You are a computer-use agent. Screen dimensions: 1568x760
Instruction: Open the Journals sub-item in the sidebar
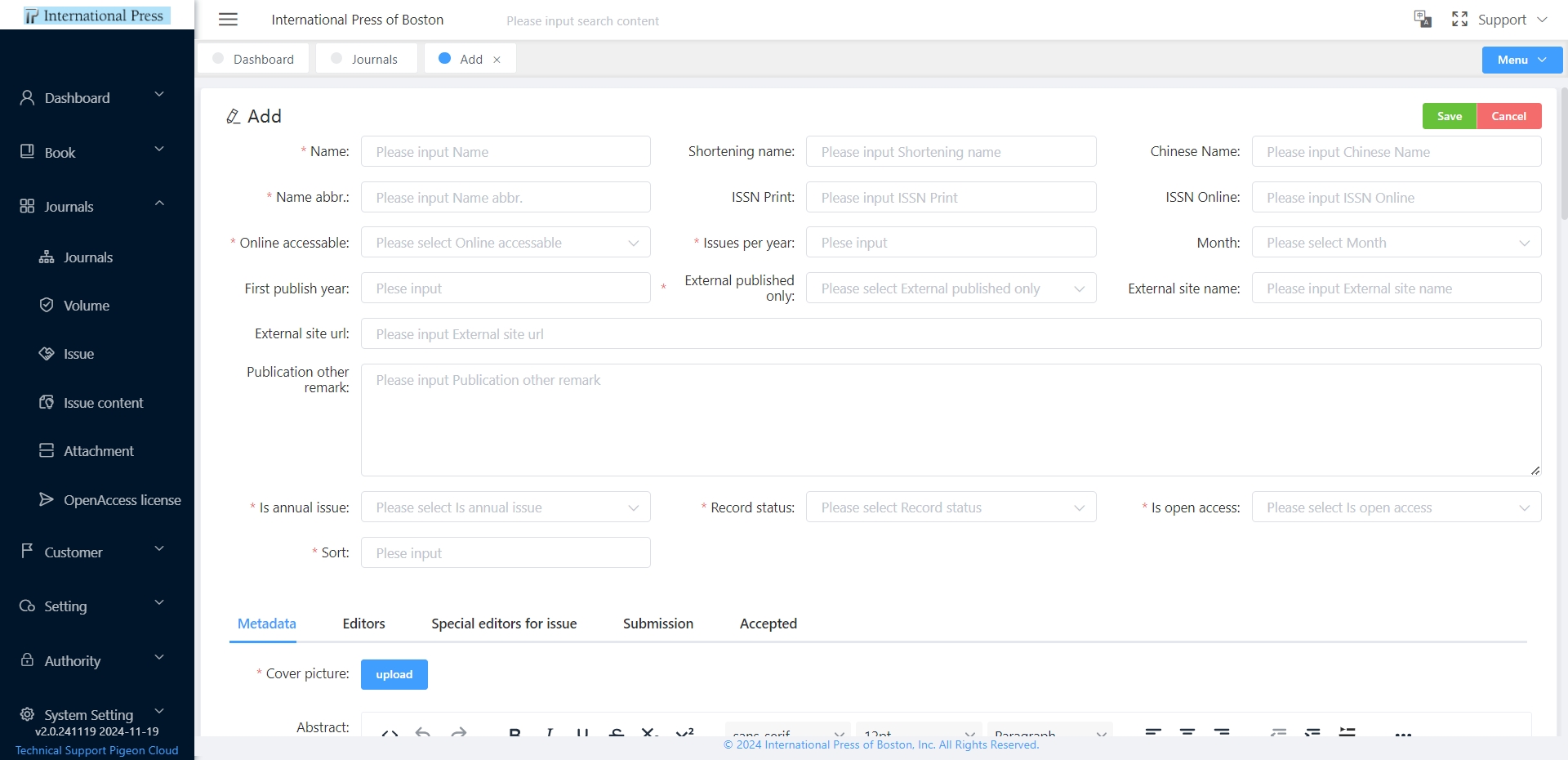click(x=87, y=257)
